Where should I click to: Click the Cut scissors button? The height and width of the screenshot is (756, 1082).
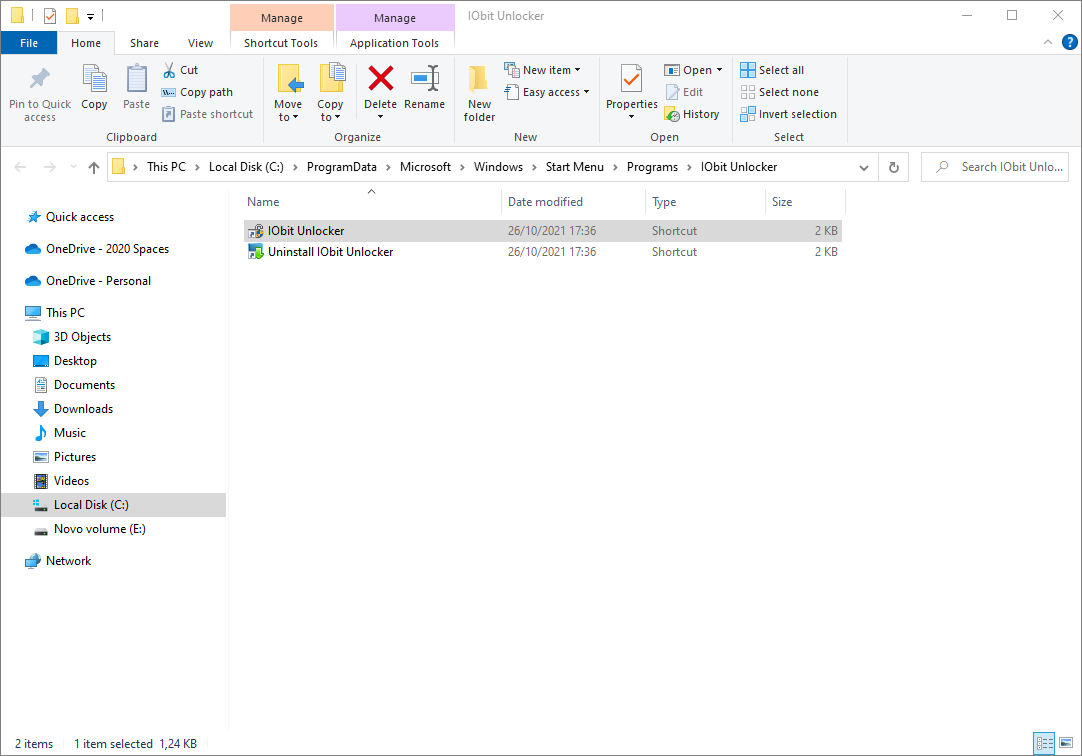[x=180, y=70]
